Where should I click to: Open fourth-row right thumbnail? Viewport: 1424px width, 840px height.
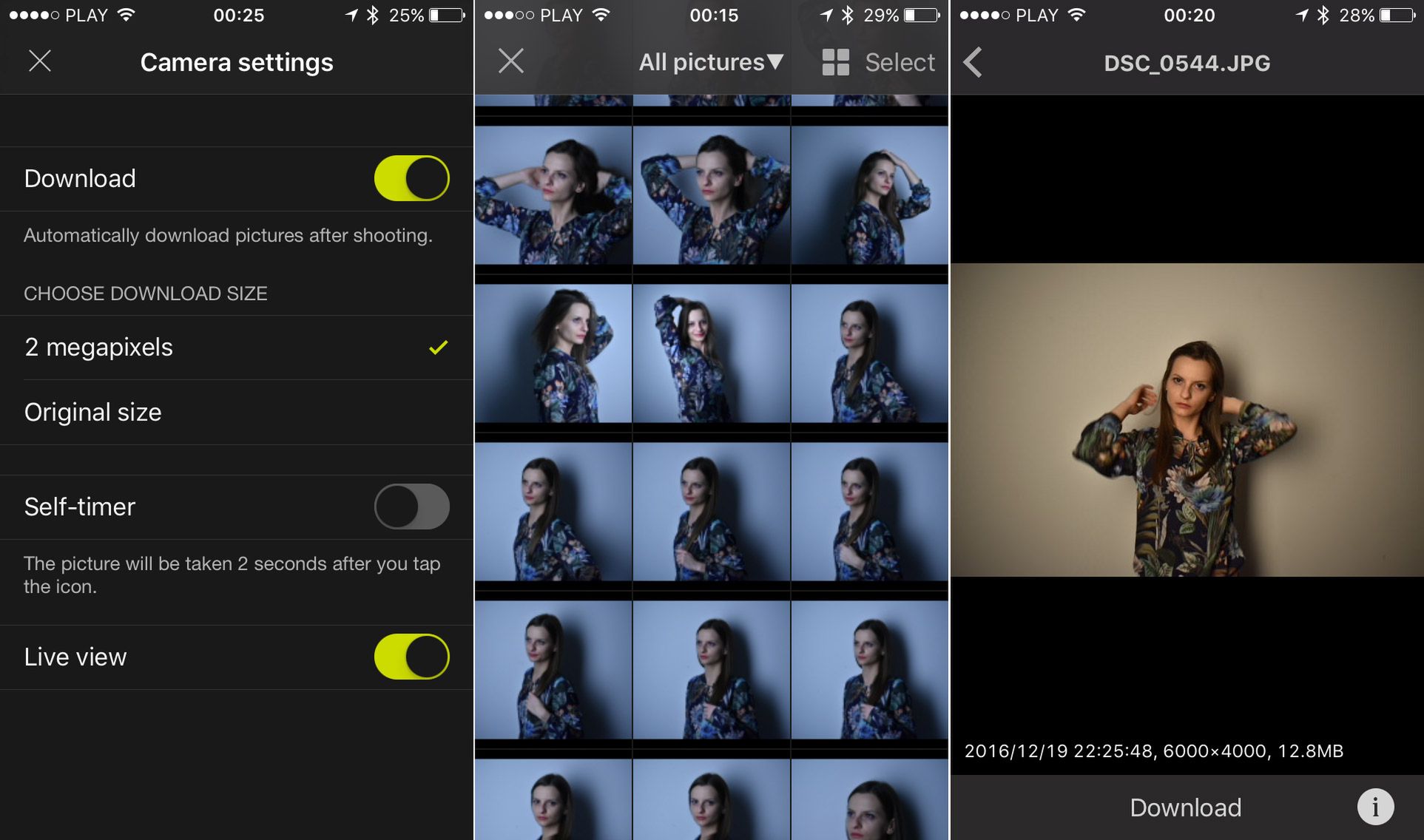870,670
